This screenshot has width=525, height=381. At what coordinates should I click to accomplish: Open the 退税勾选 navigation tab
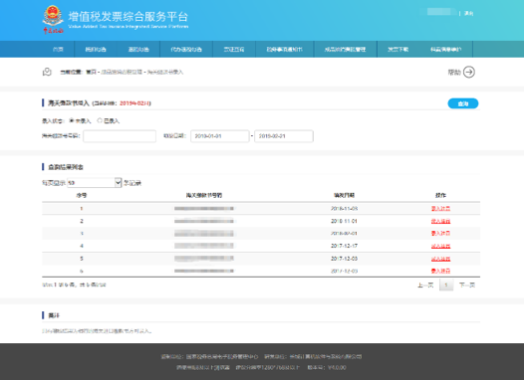pos(138,49)
